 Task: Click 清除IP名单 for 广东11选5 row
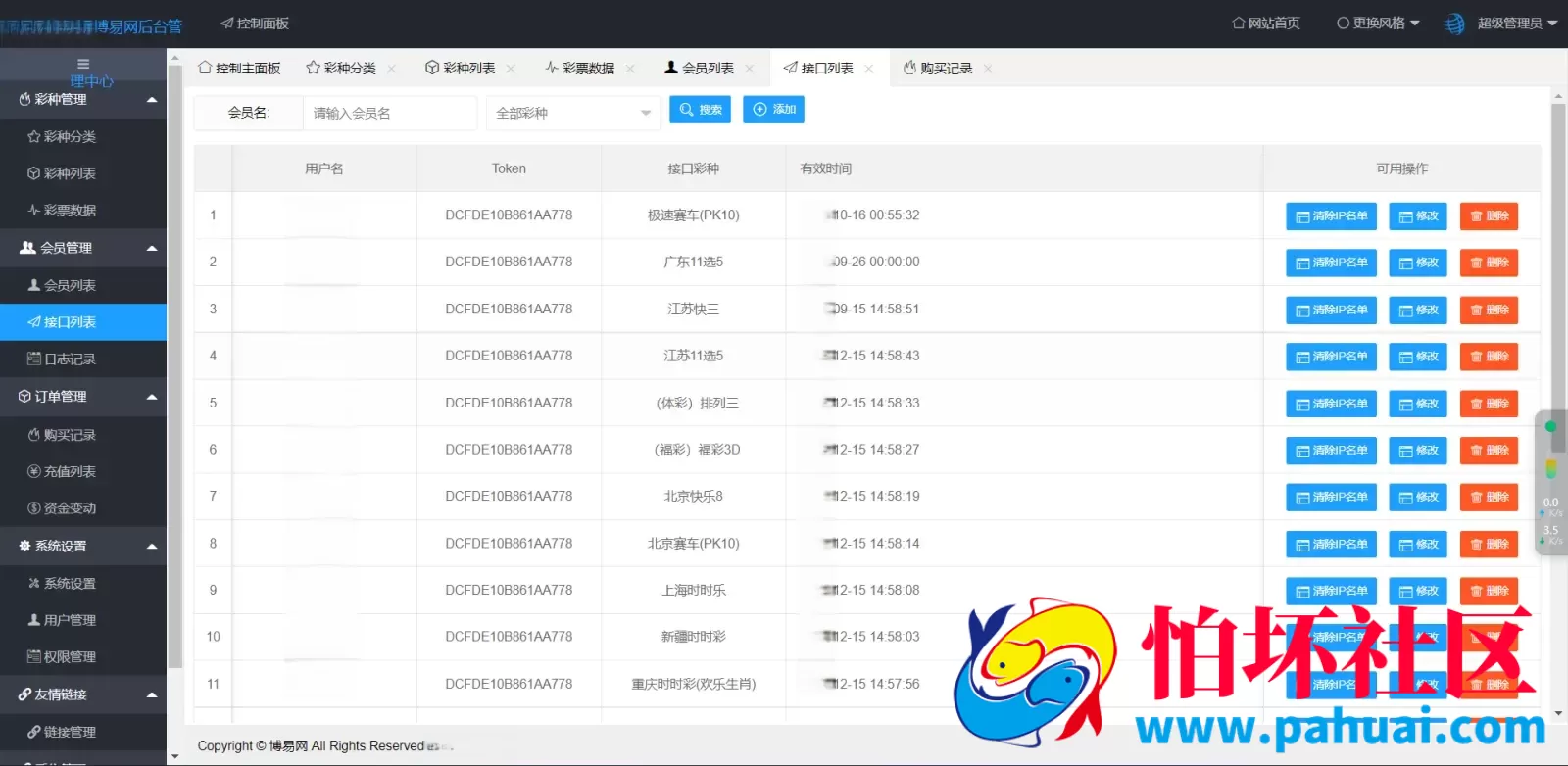(x=1331, y=263)
